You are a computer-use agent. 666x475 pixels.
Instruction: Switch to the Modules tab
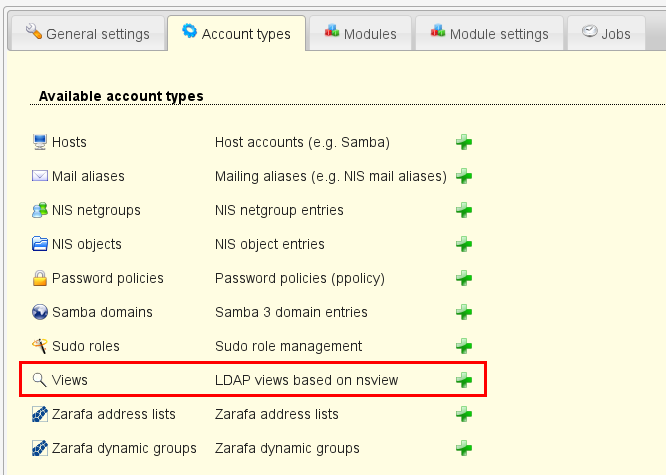pos(360,33)
